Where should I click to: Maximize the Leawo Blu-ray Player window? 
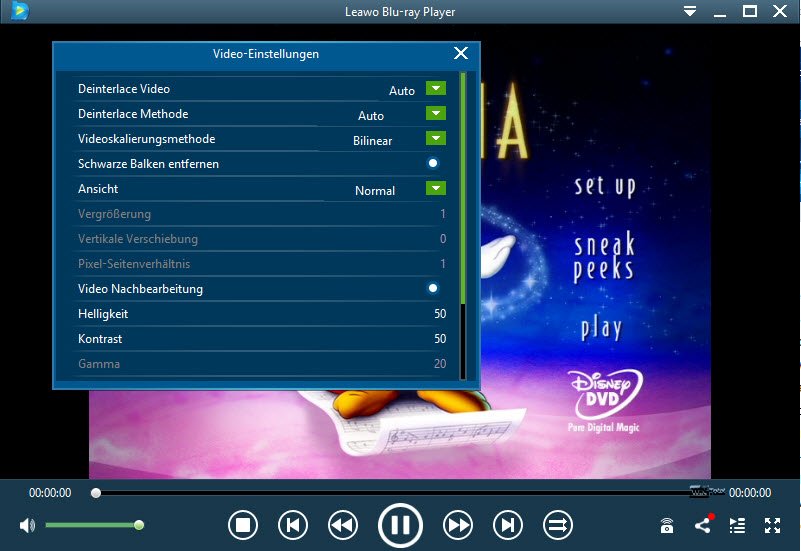[749, 11]
